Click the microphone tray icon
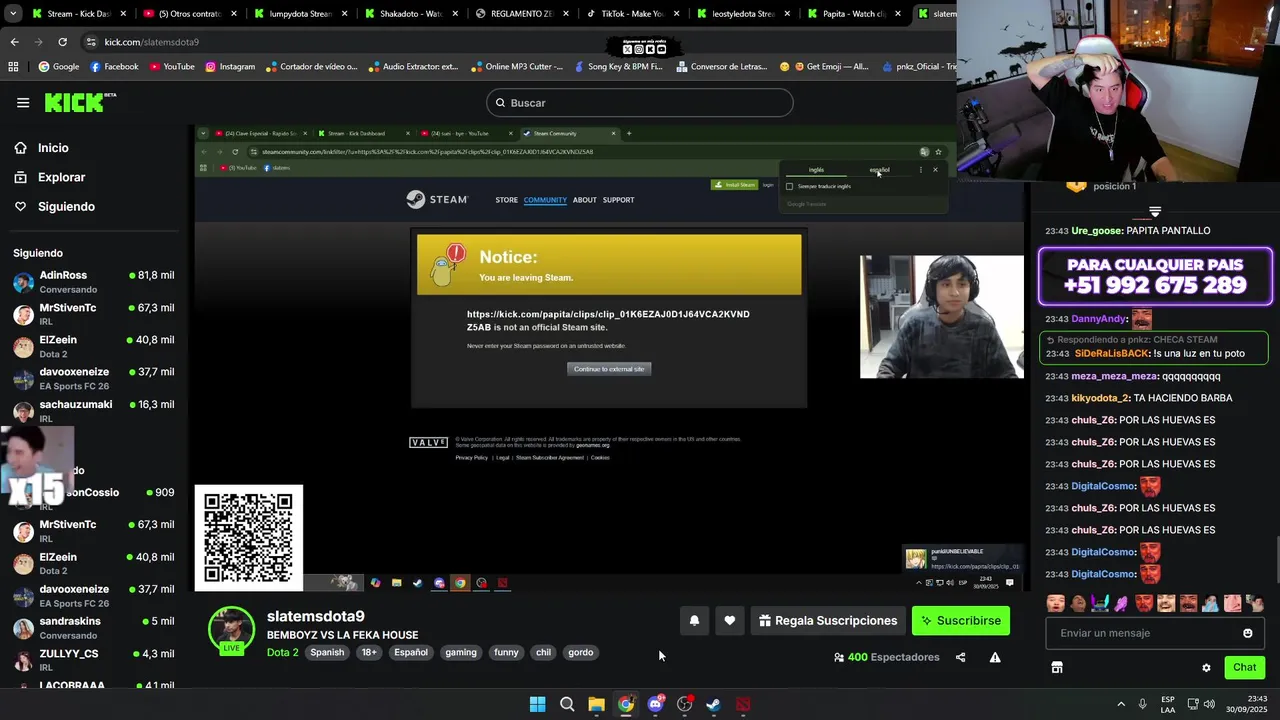The image size is (1280, 720). [x=1142, y=704]
